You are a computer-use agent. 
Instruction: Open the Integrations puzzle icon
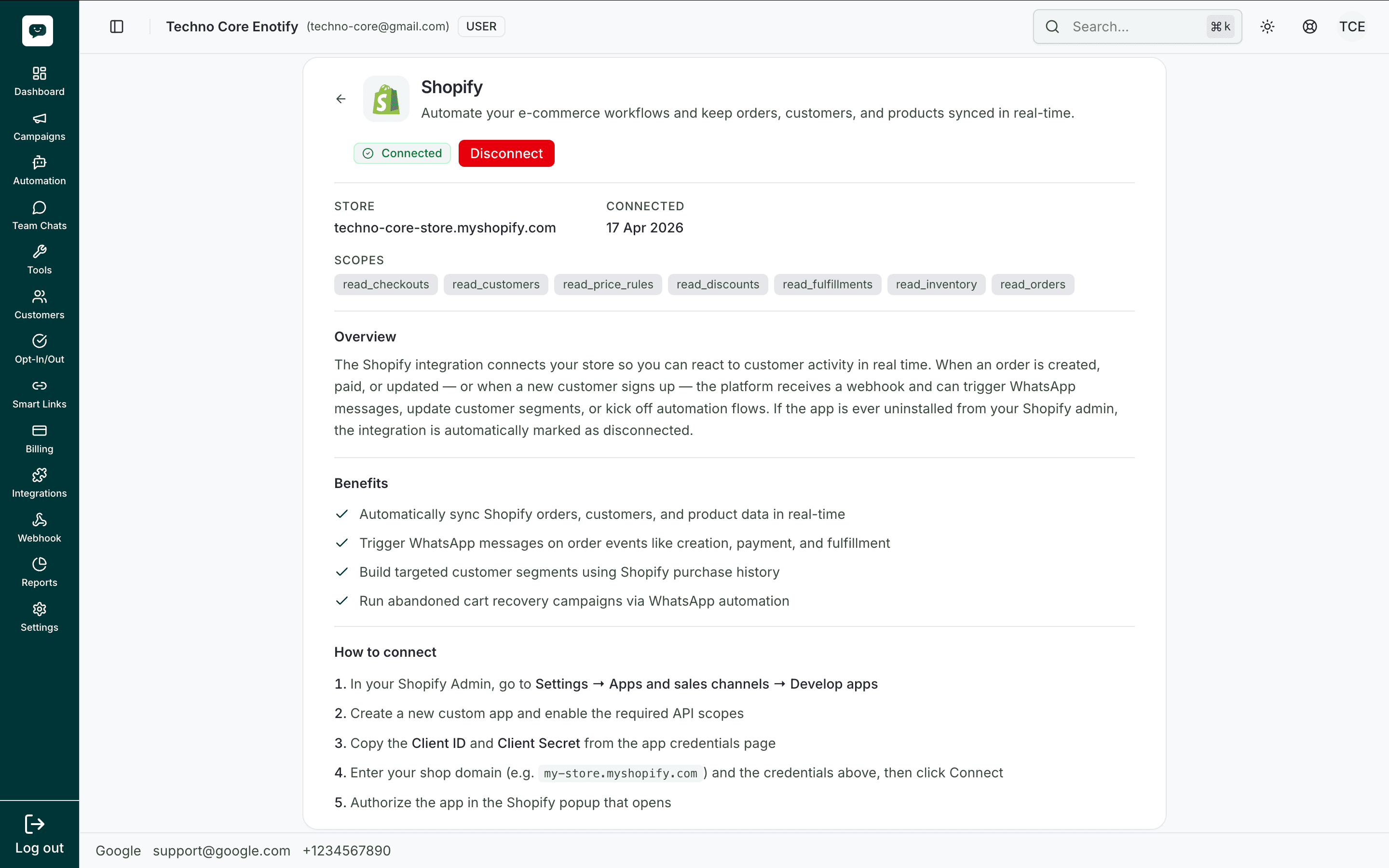(39, 475)
